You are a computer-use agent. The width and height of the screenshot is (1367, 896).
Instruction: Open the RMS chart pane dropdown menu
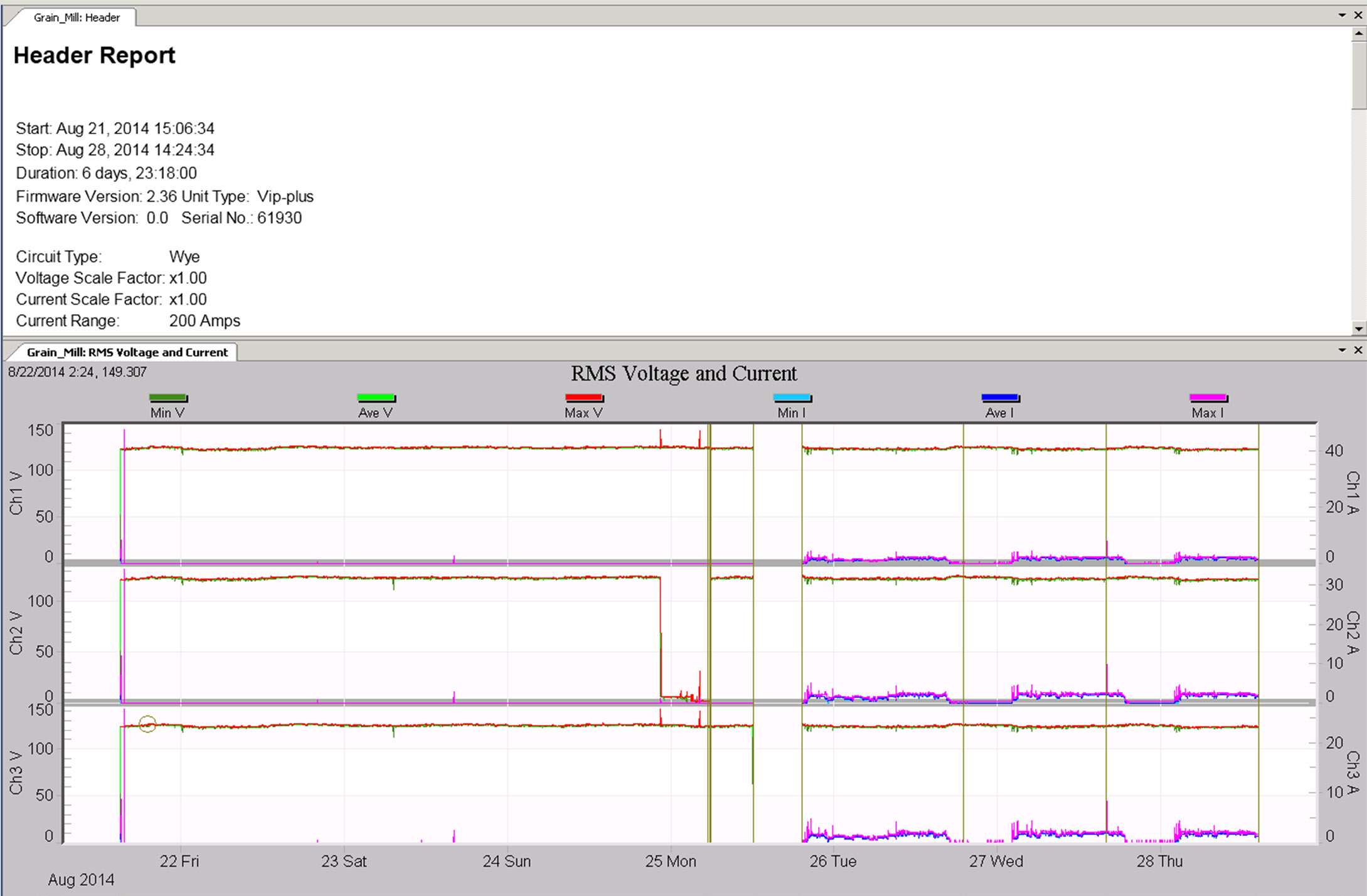[1343, 350]
